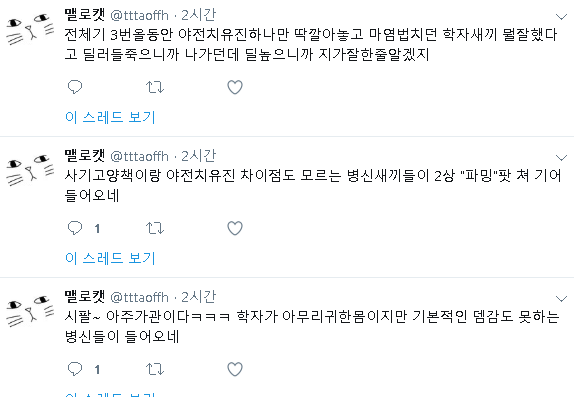The image size is (574, 397).
Task: Open '이 스레드 보기' under first tweet
Action: click(x=110, y=117)
